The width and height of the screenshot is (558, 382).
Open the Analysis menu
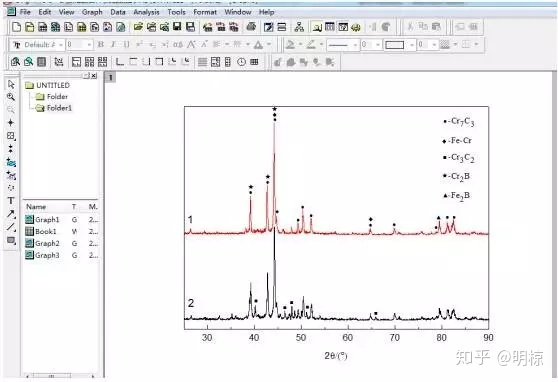point(146,12)
